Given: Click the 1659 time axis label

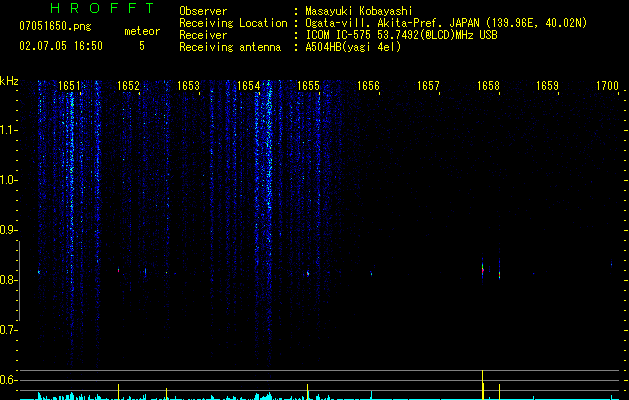Looking at the screenshot, I should [548, 86].
